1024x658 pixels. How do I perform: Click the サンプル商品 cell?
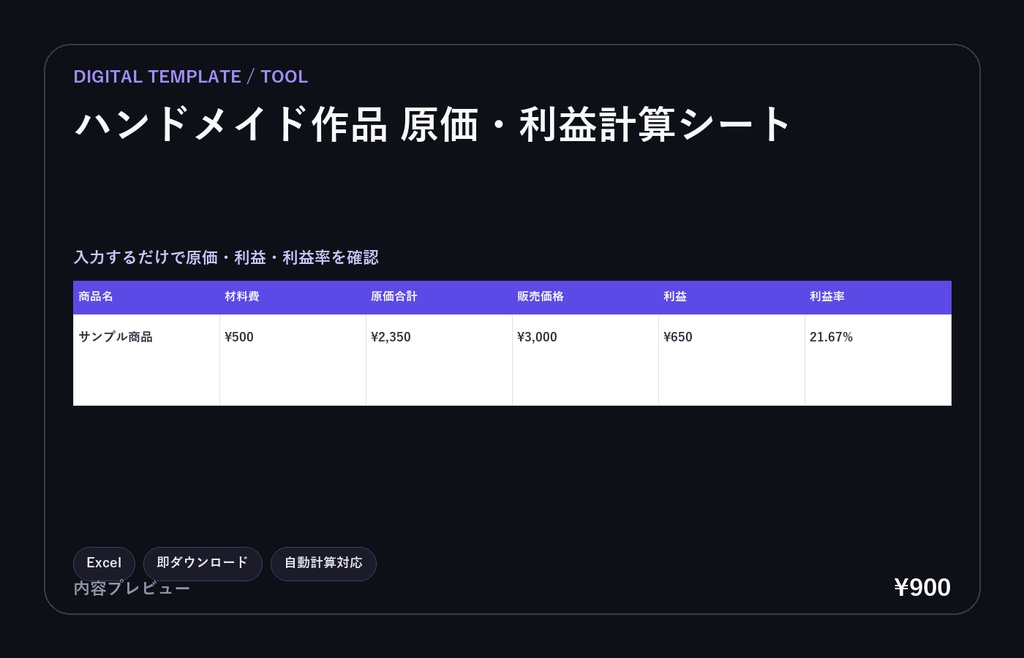[x=146, y=360]
